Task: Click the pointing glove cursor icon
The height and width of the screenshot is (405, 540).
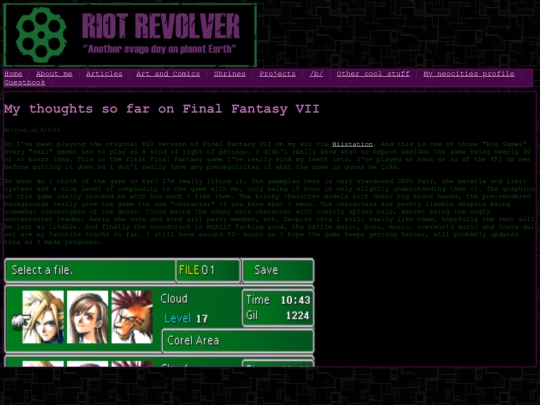Action: pos(20,321)
